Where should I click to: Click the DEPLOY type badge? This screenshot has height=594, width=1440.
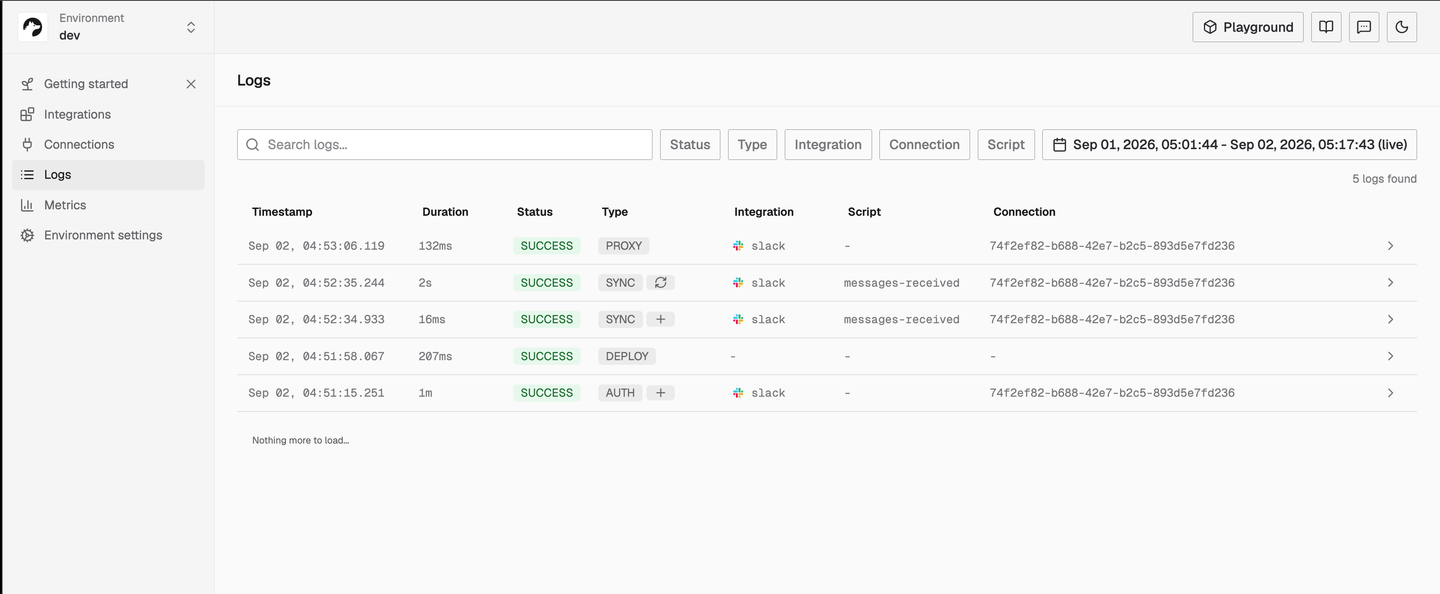coord(627,356)
